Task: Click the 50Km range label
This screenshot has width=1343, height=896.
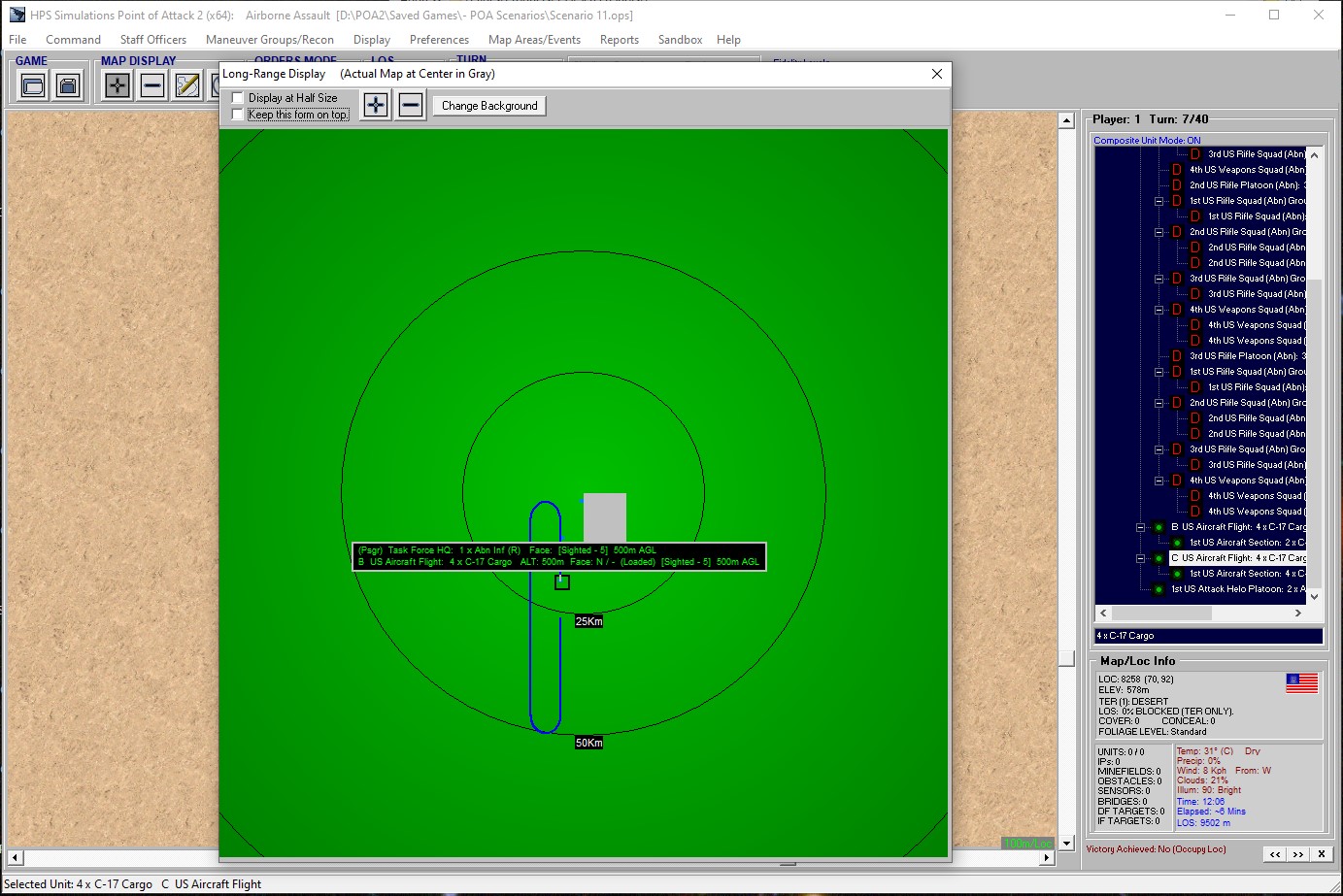Action: [588, 743]
